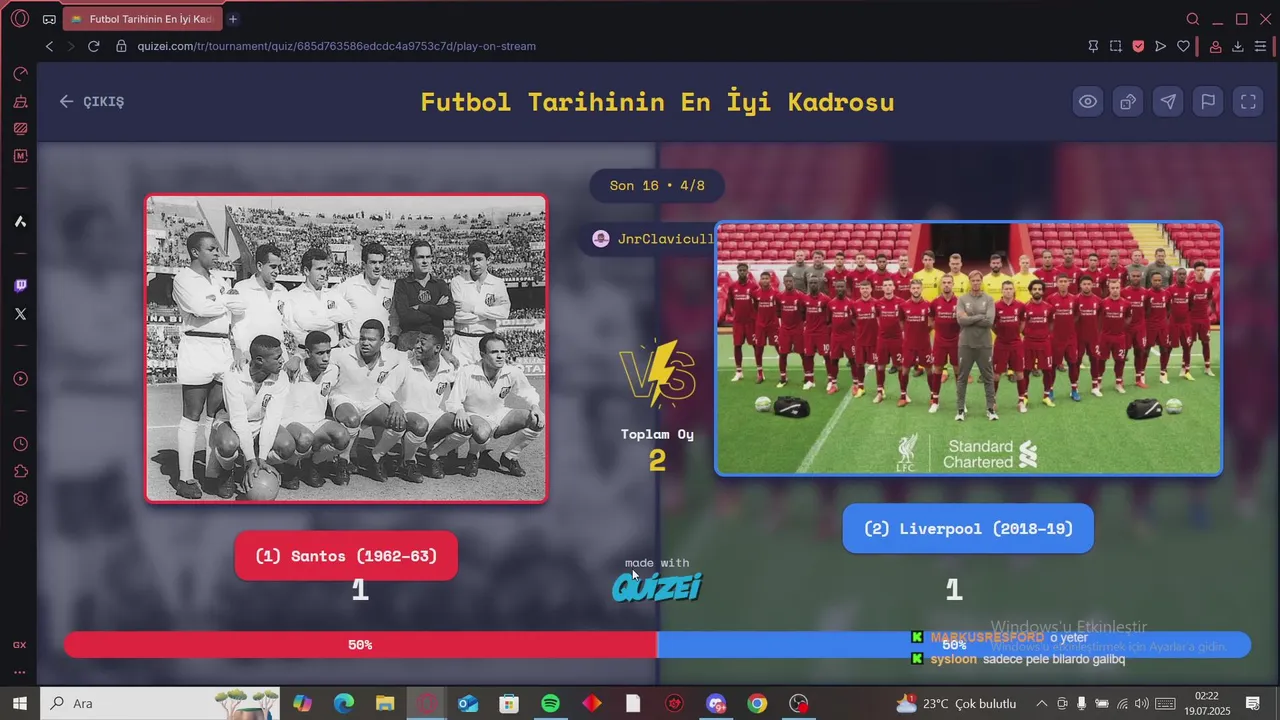The image size is (1280, 720).
Task: Open the tab search magnifier icon
Action: point(1192,19)
